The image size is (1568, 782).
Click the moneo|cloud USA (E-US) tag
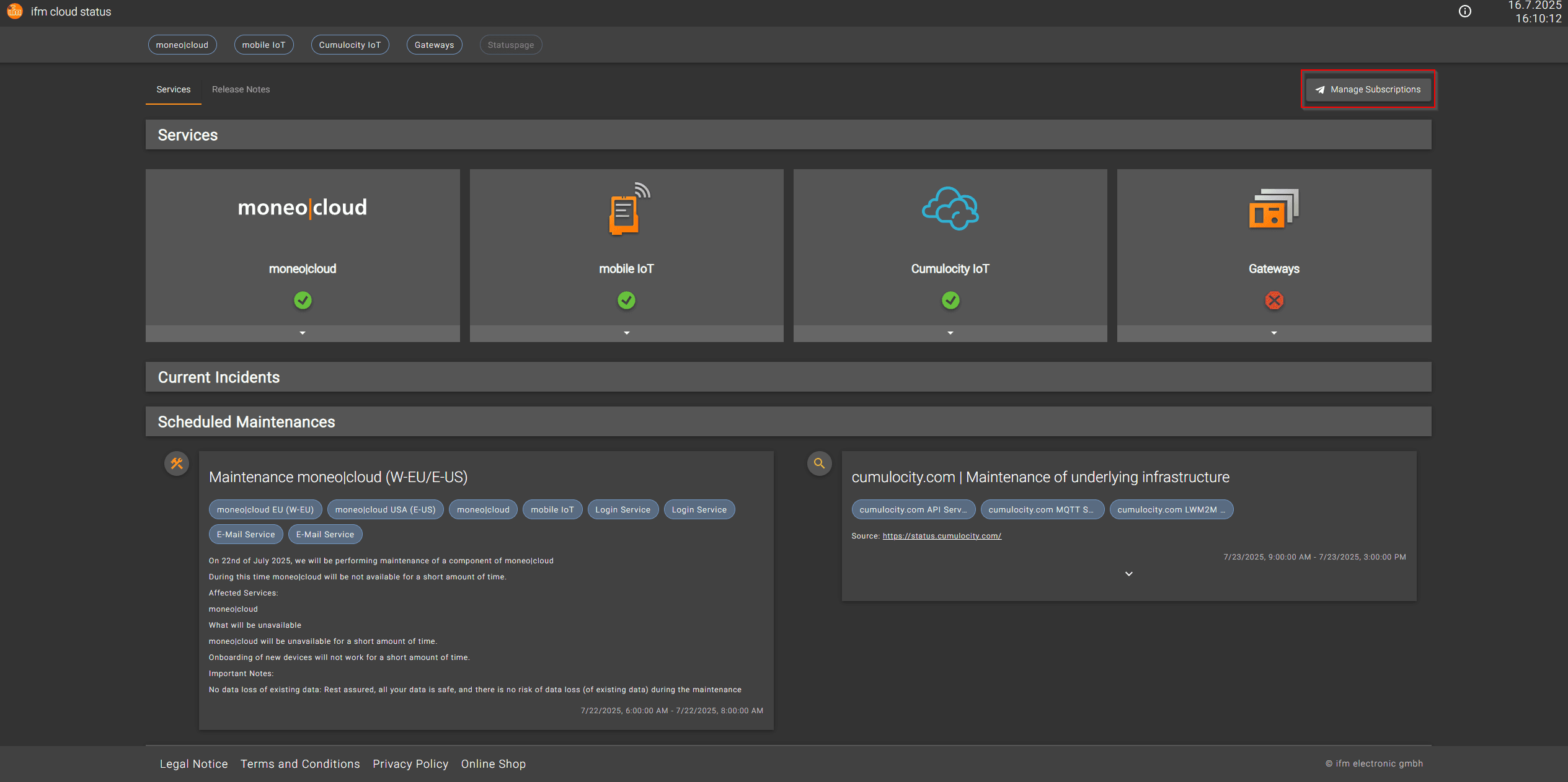click(386, 509)
